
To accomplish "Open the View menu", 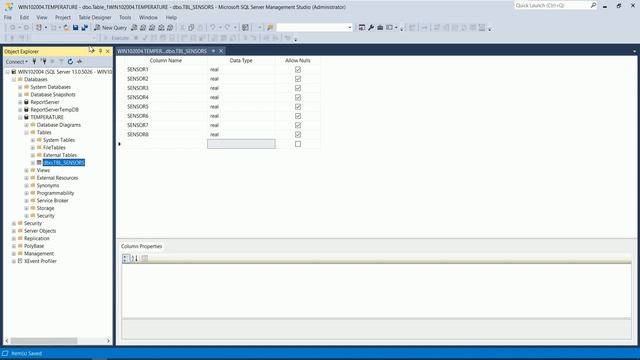I will pos(42,18).
